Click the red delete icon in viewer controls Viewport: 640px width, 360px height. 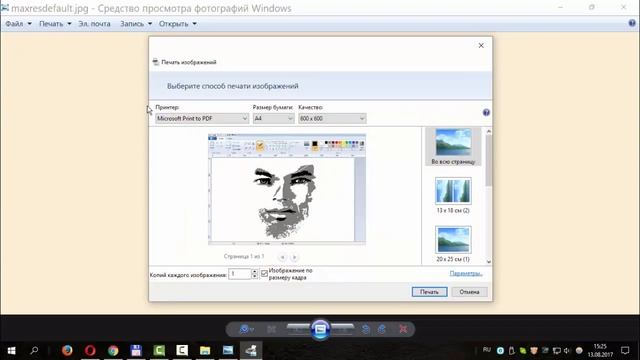(403, 329)
